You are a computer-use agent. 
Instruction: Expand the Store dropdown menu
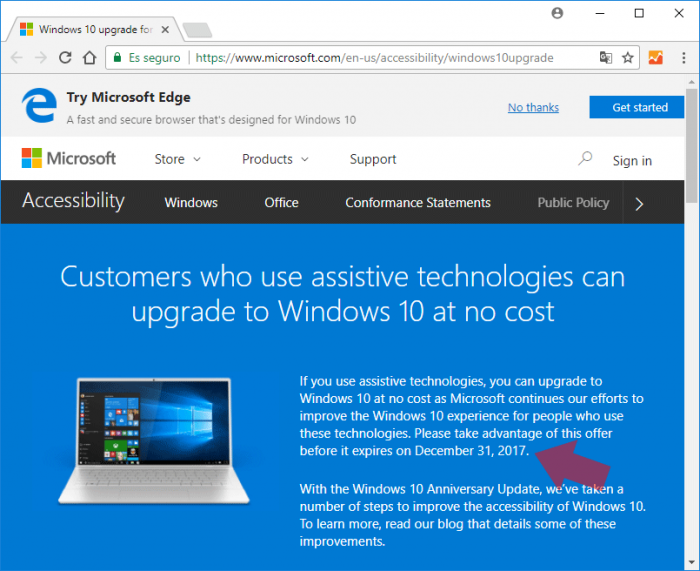click(x=177, y=159)
